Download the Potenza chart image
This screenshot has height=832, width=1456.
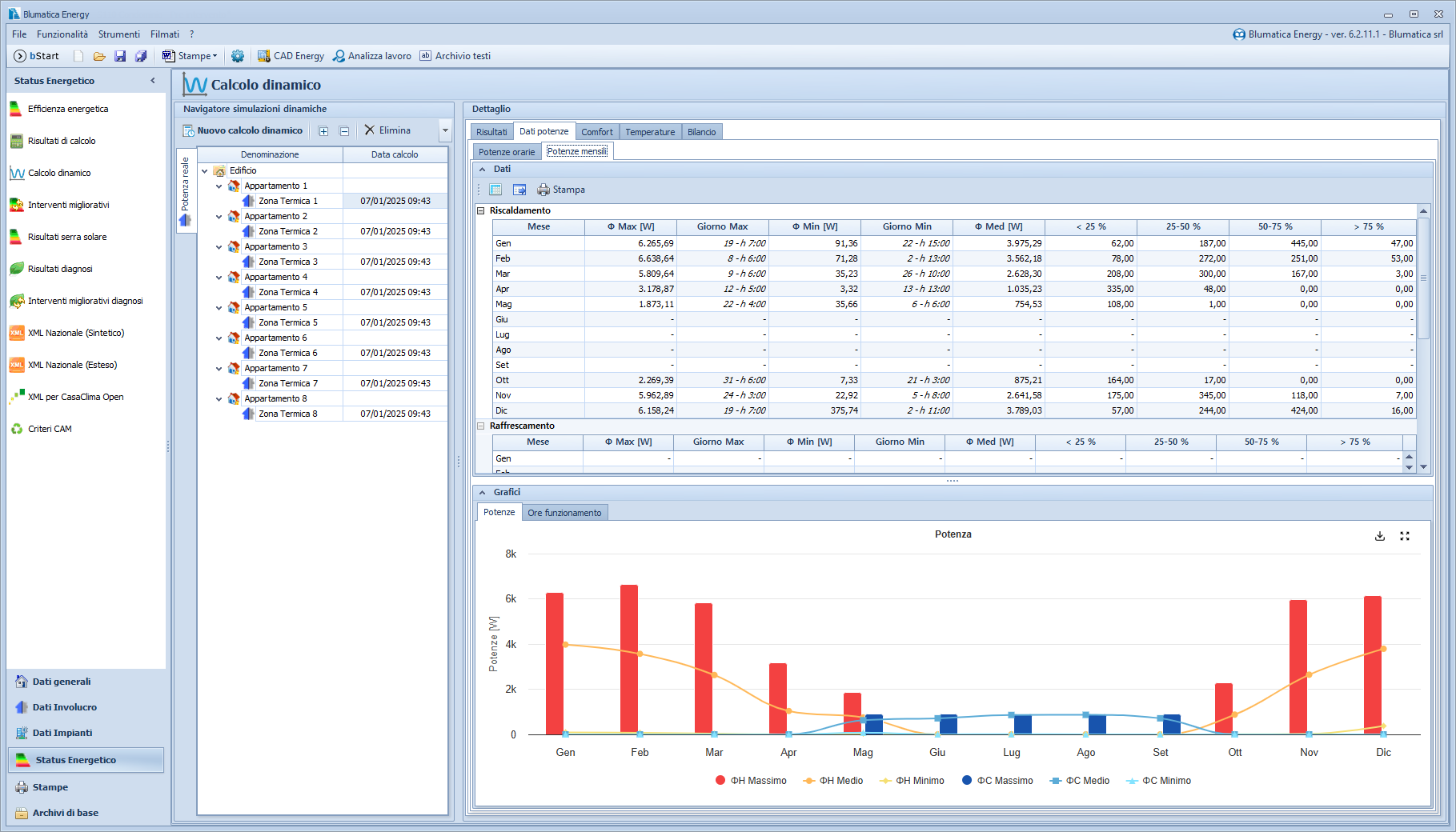point(1380,536)
